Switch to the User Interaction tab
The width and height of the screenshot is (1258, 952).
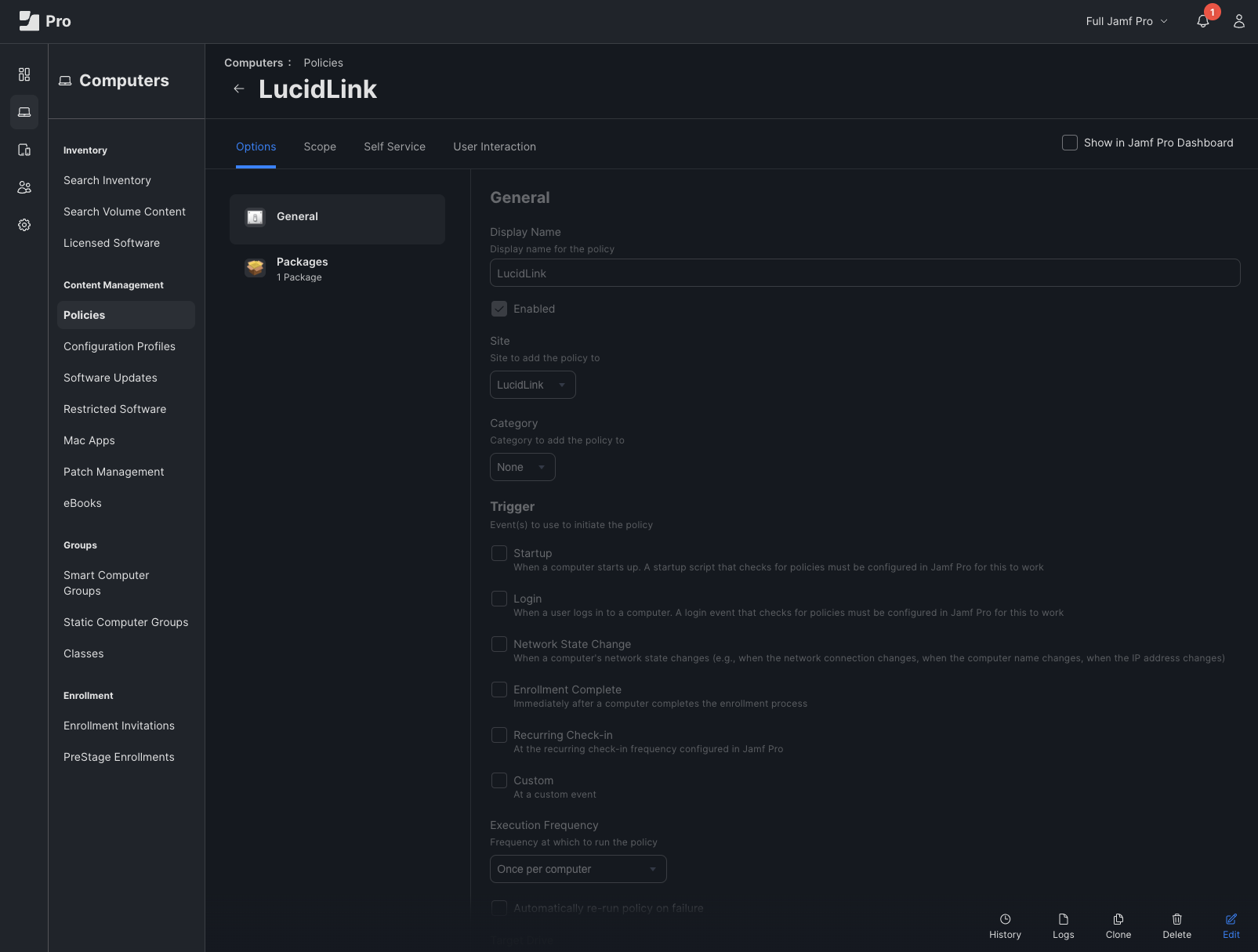(x=495, y=147)
